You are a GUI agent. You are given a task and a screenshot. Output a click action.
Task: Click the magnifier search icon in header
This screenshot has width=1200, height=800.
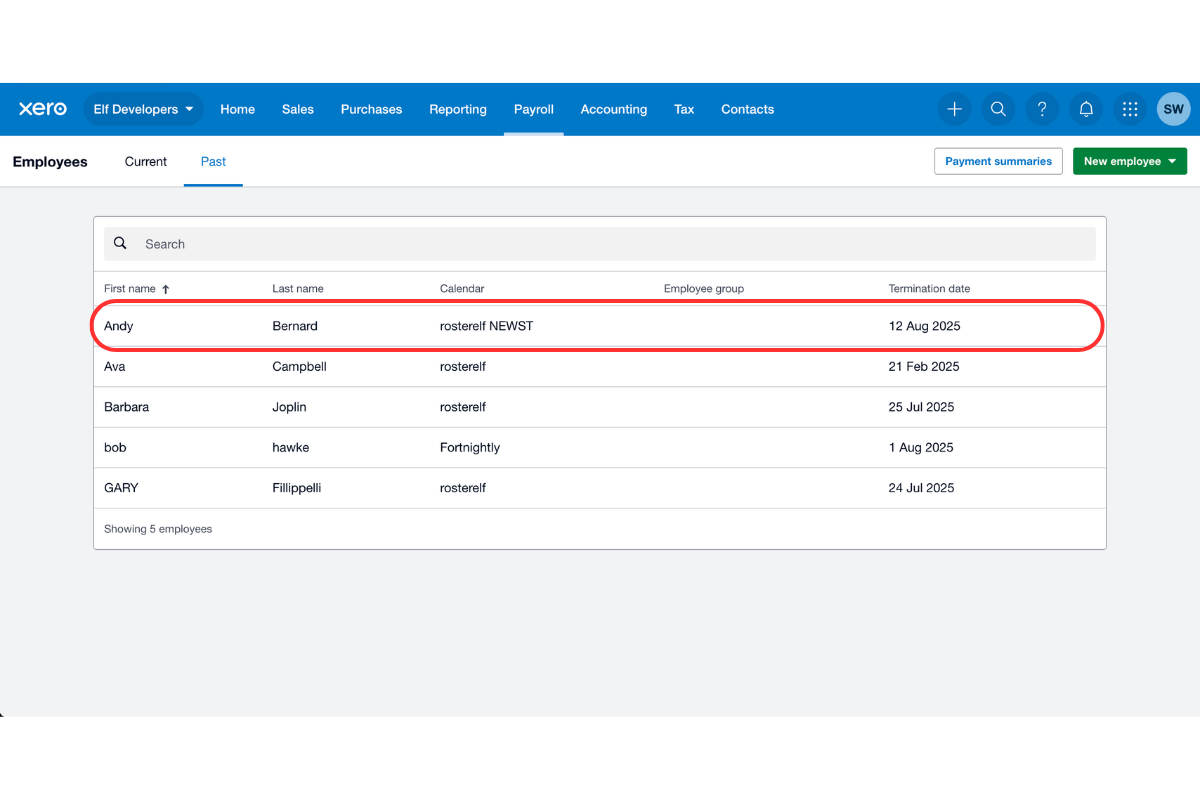pyautogui.click(x=998, y=109)
